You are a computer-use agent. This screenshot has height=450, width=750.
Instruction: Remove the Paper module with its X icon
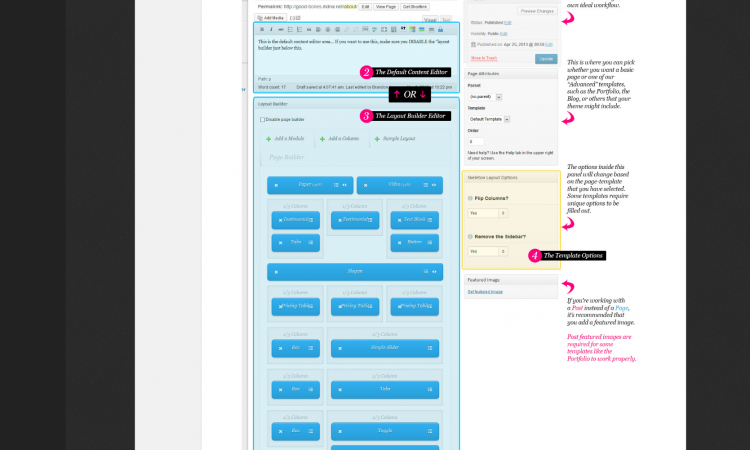276,185
